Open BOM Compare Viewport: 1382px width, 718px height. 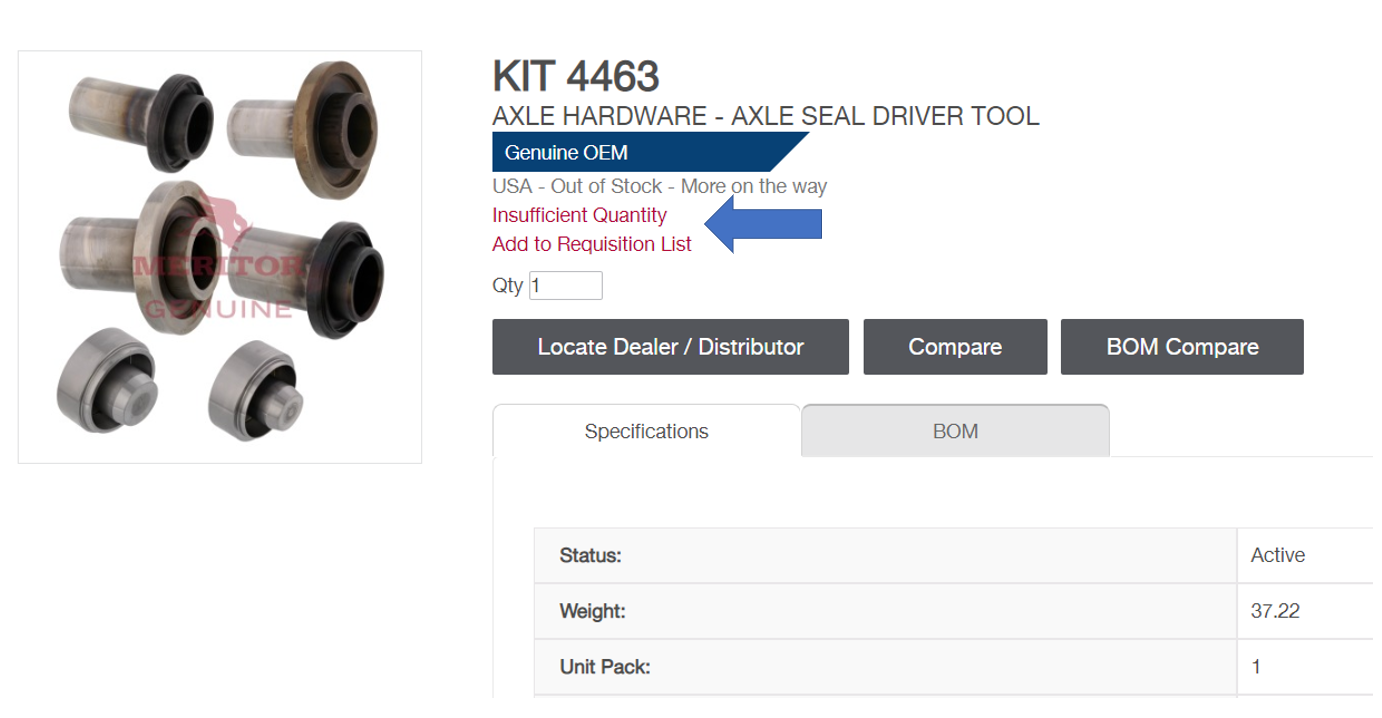click(x=1182, y=347)
